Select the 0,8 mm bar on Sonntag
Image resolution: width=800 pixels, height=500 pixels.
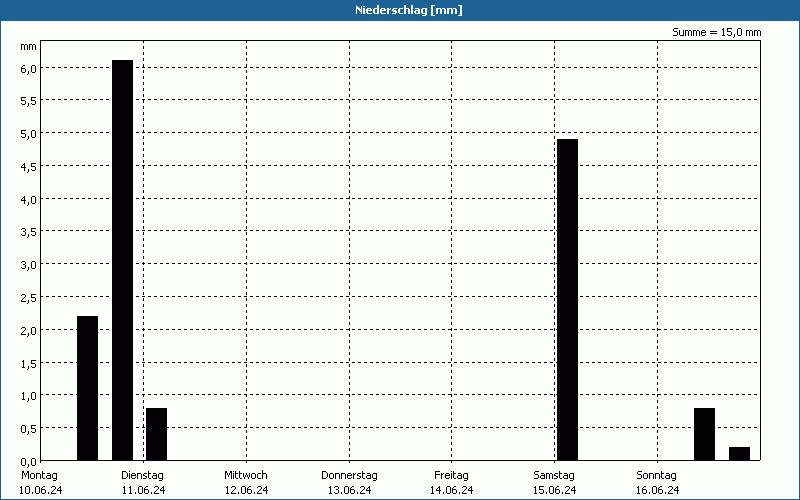tap(704, 434)
